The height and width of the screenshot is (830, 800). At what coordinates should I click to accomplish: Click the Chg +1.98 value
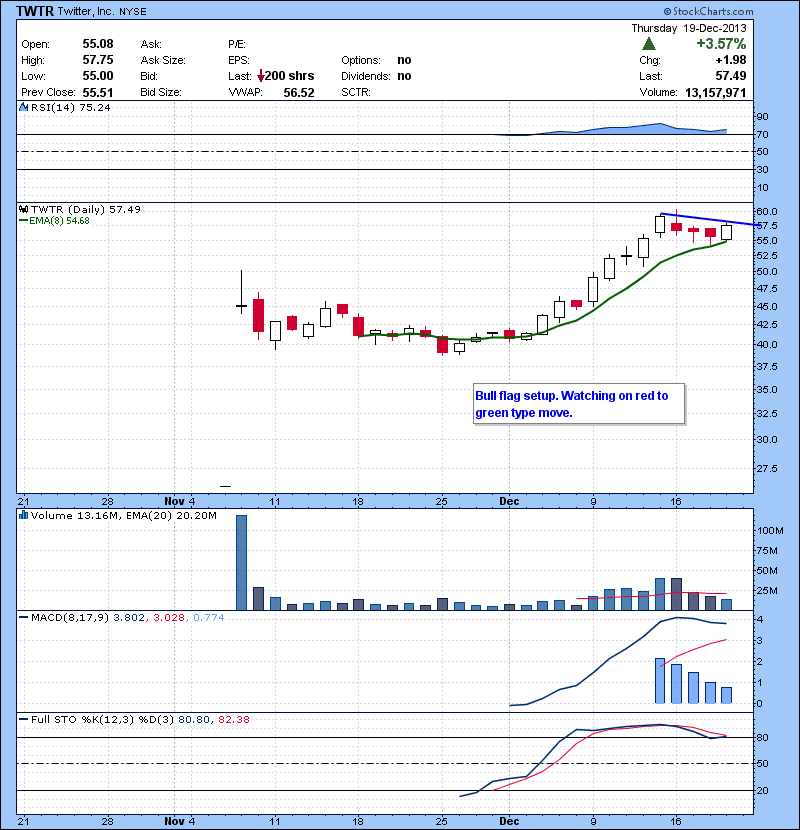(731, 60)
